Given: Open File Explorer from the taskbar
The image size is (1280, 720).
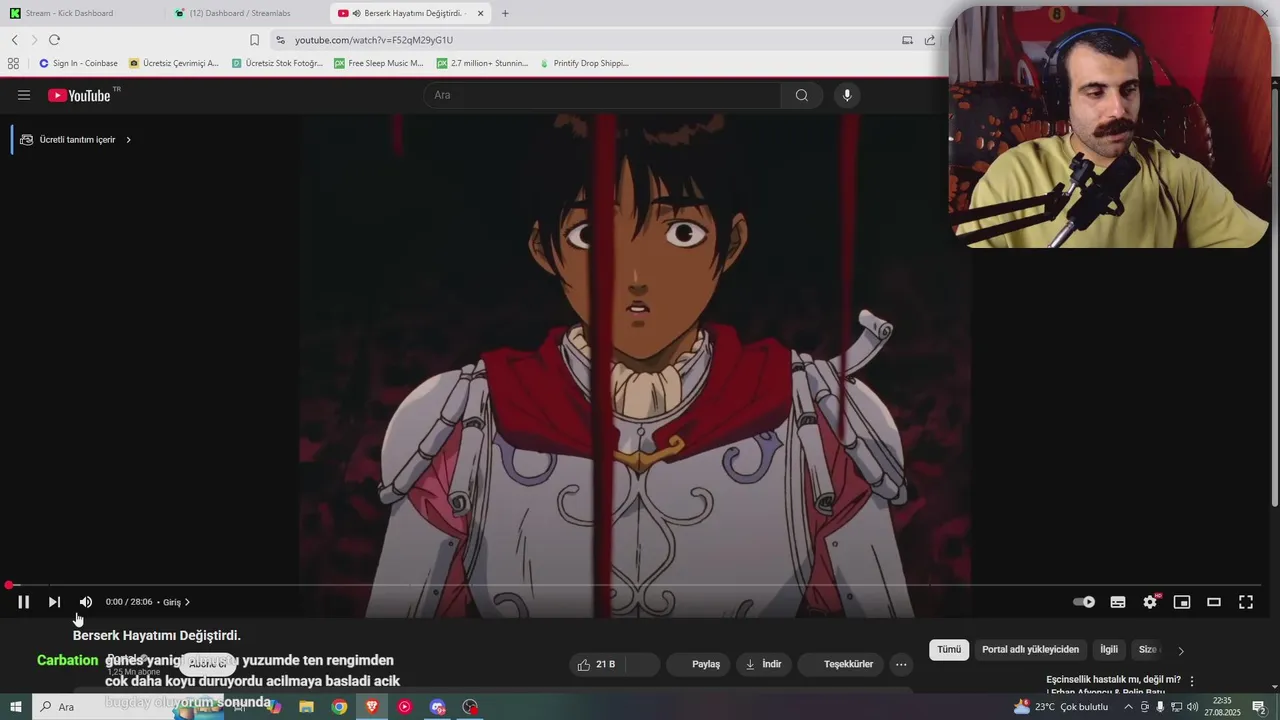Looking at the screenshot, I should (306, 707).
